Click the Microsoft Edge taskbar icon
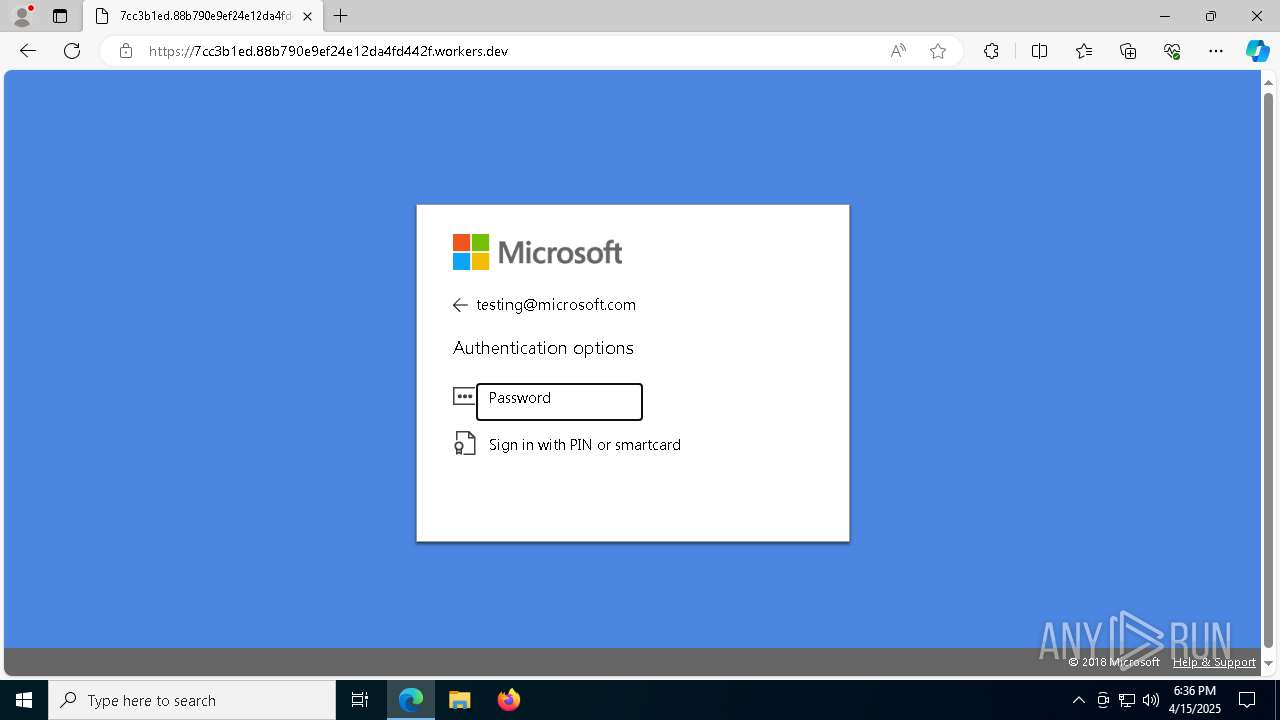1280x720 pixels. (x=411, y=700)
